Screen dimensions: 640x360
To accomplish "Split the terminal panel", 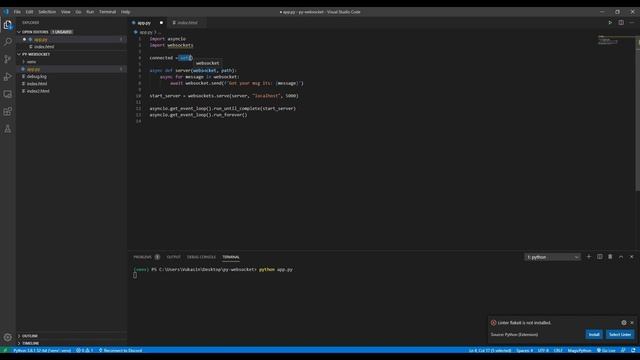I will click(x=600, y=257).
